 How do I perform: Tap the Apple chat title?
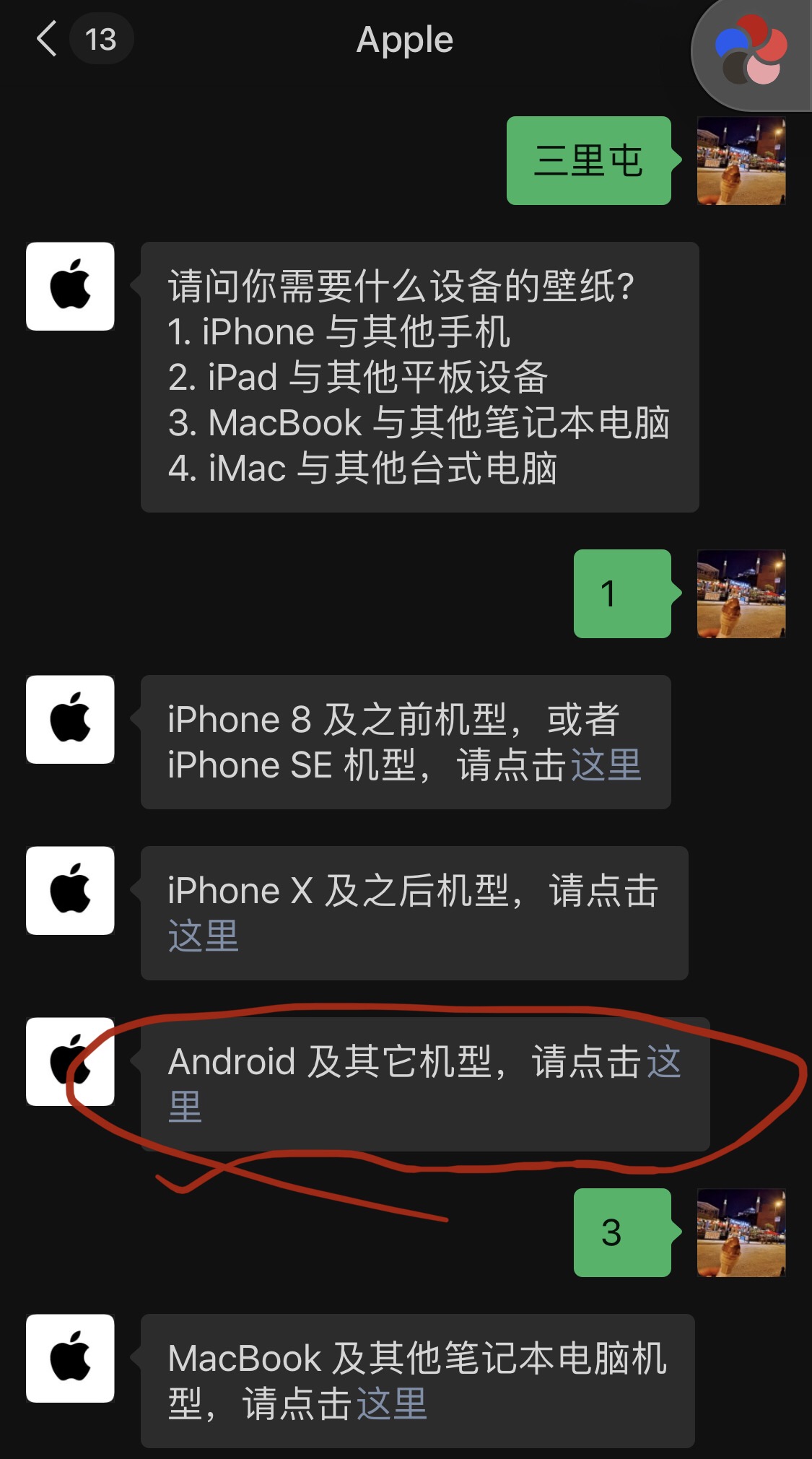coord(405,40)
